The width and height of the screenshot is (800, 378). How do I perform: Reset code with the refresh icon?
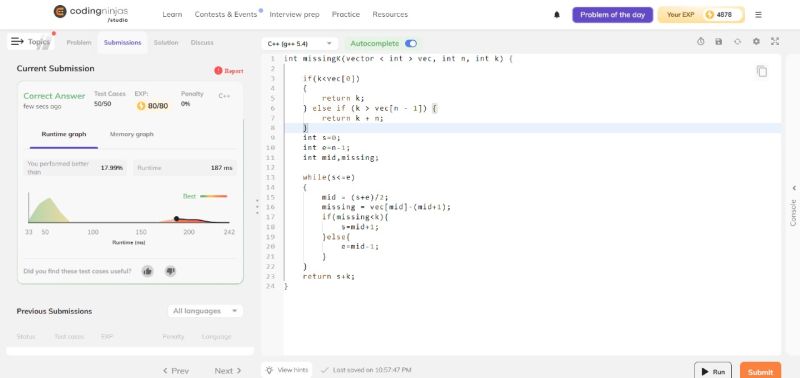[737, 42]
